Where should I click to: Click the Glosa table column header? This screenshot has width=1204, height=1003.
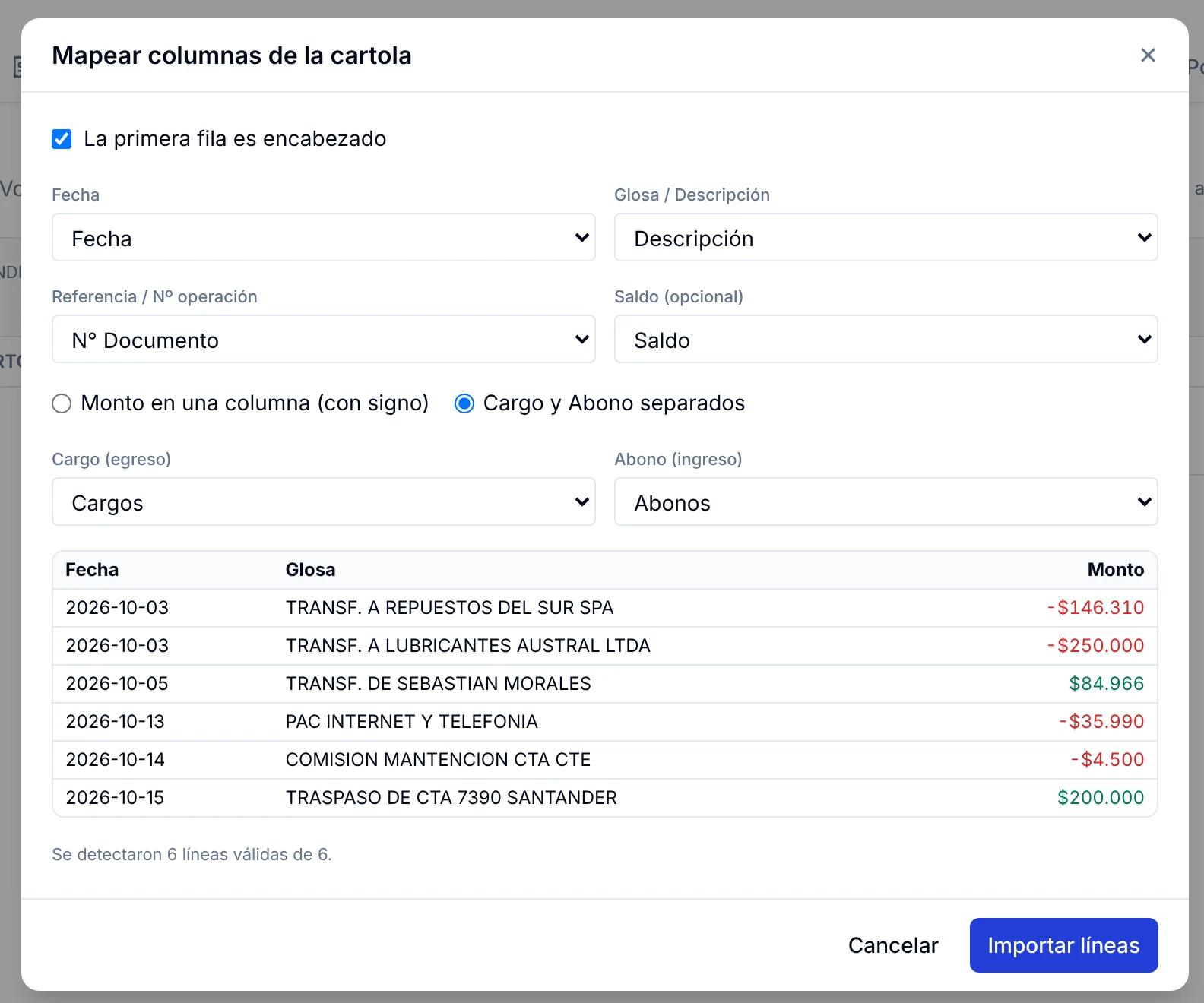pyautogui.click(x=310, y=570)
